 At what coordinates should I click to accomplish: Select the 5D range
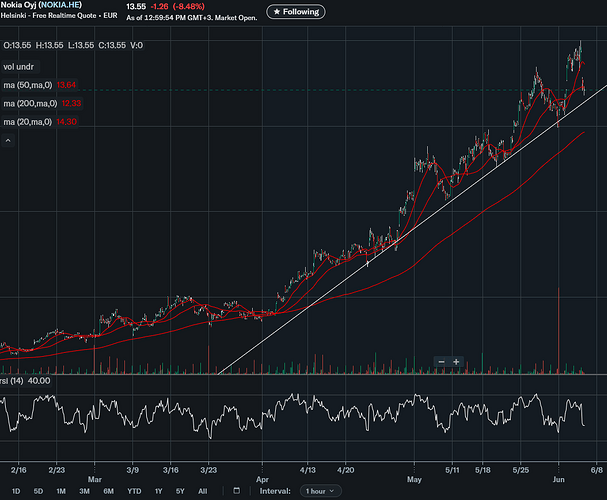[x=38, y=491]
